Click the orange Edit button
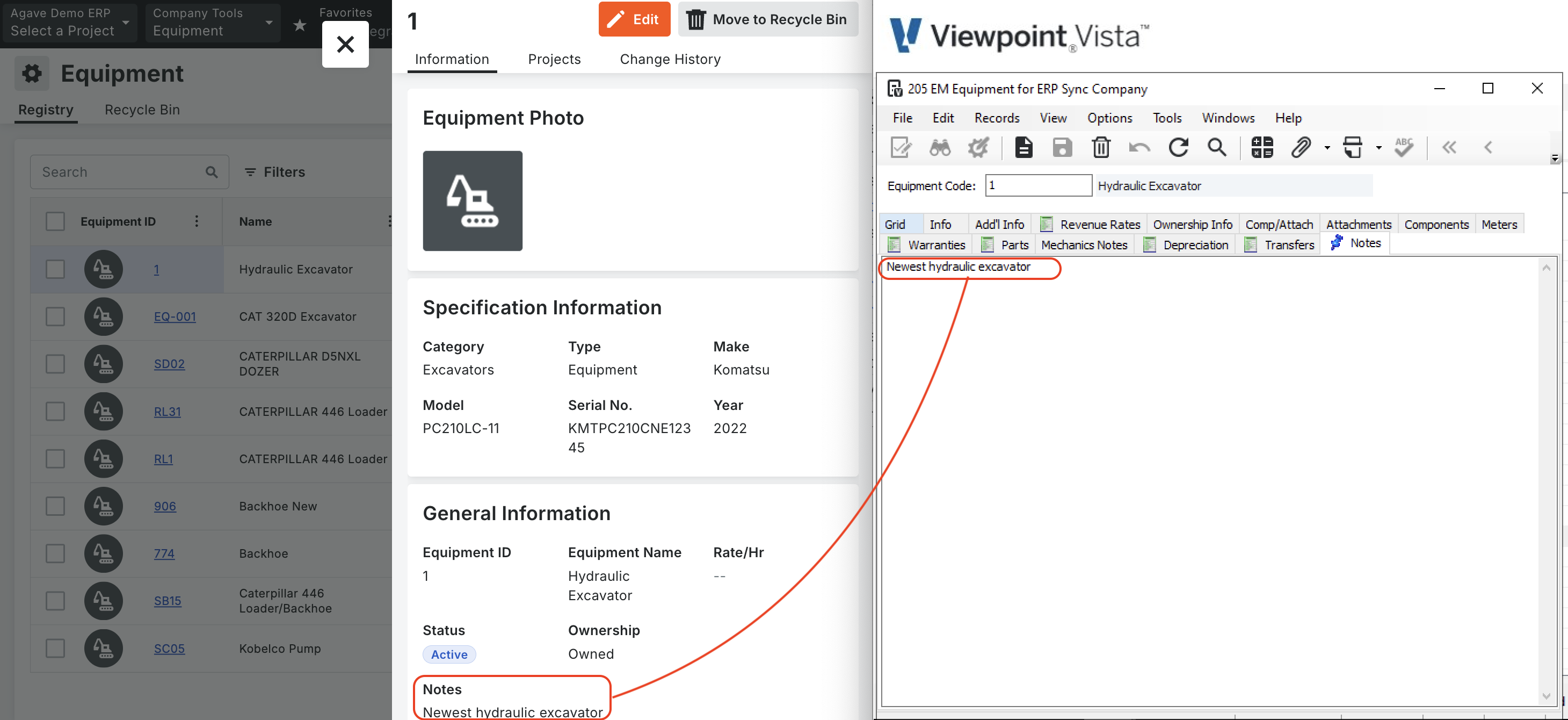 [x=634, y=19]
